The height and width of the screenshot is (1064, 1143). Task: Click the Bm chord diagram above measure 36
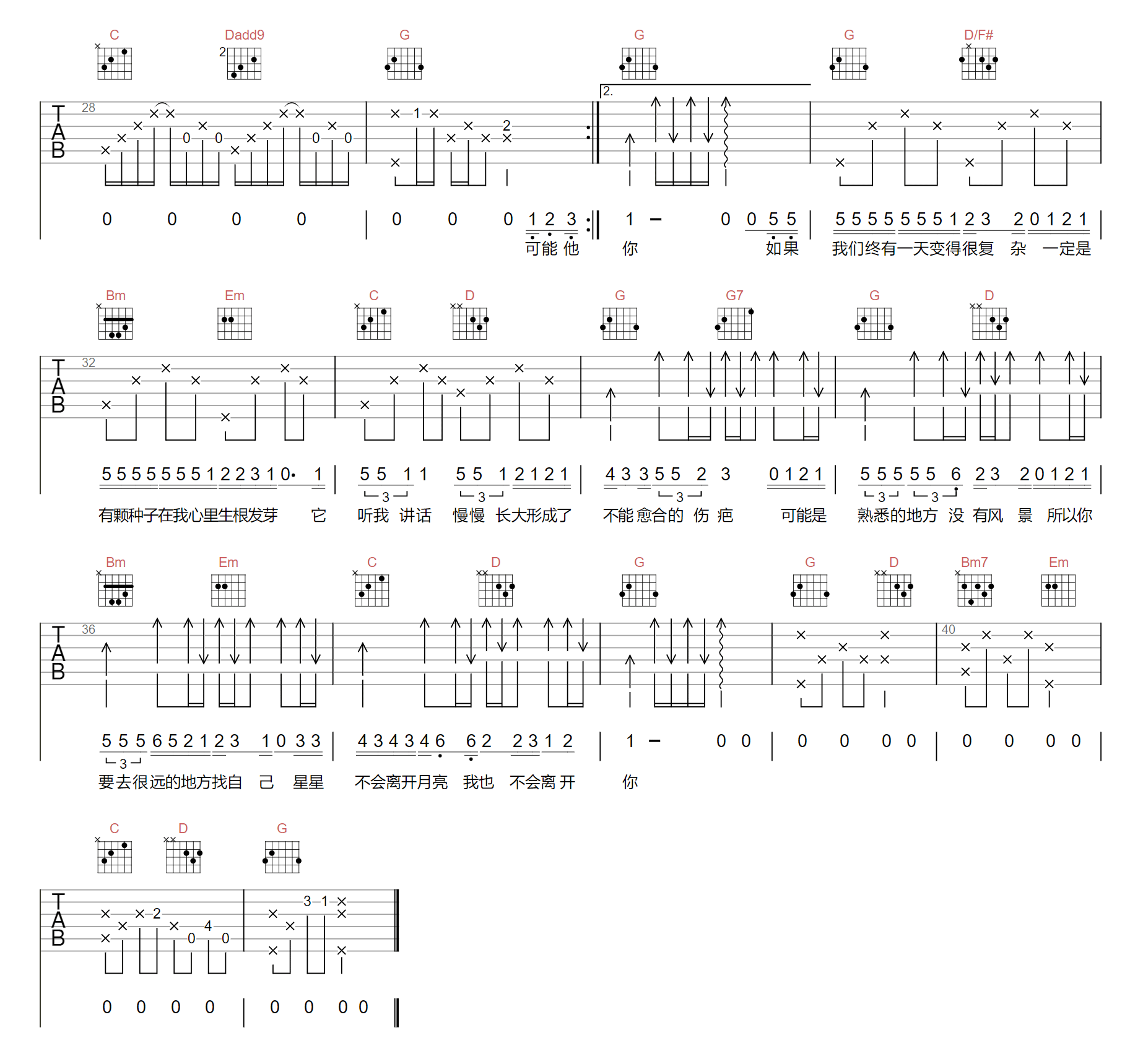(x=115, y=589)
